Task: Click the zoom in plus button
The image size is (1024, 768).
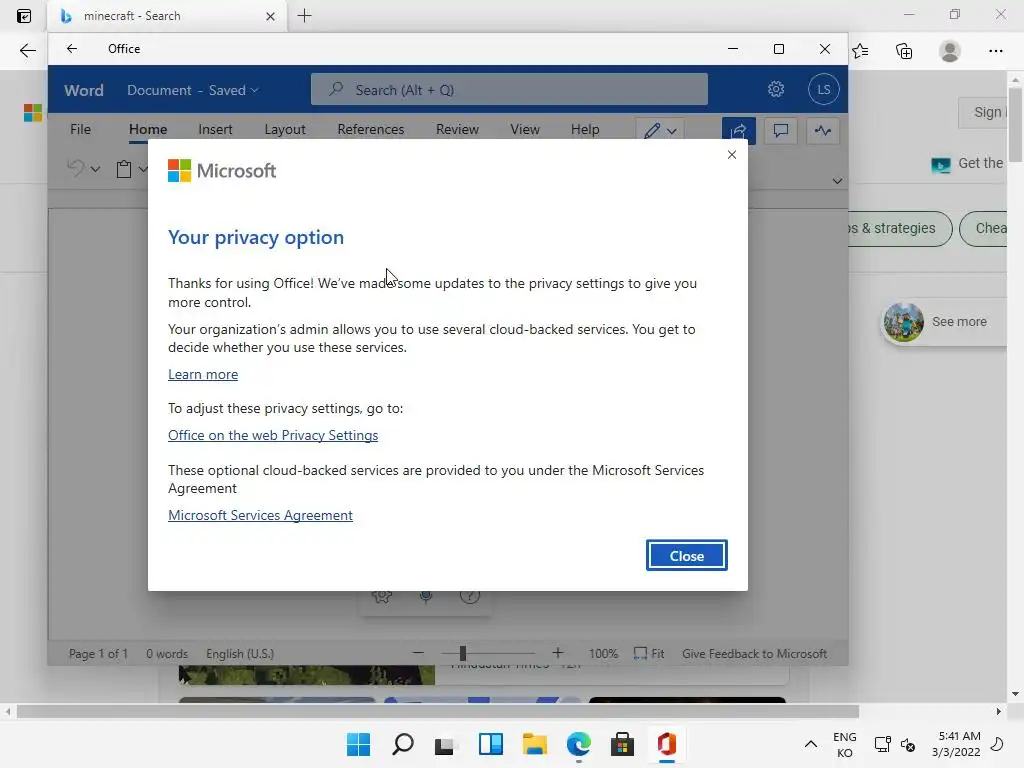Action: (x=557, y=653)
